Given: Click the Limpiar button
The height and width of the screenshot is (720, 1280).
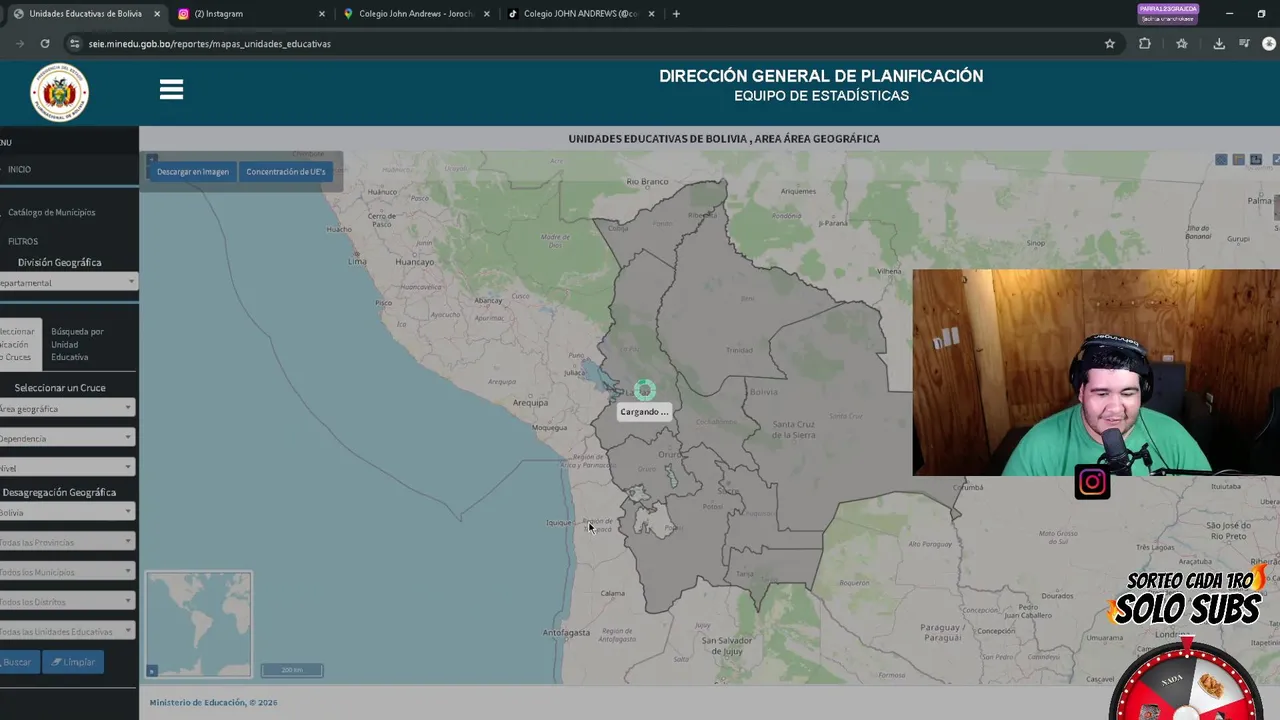Looking at the screenshot, I should (x=73, y=662).
